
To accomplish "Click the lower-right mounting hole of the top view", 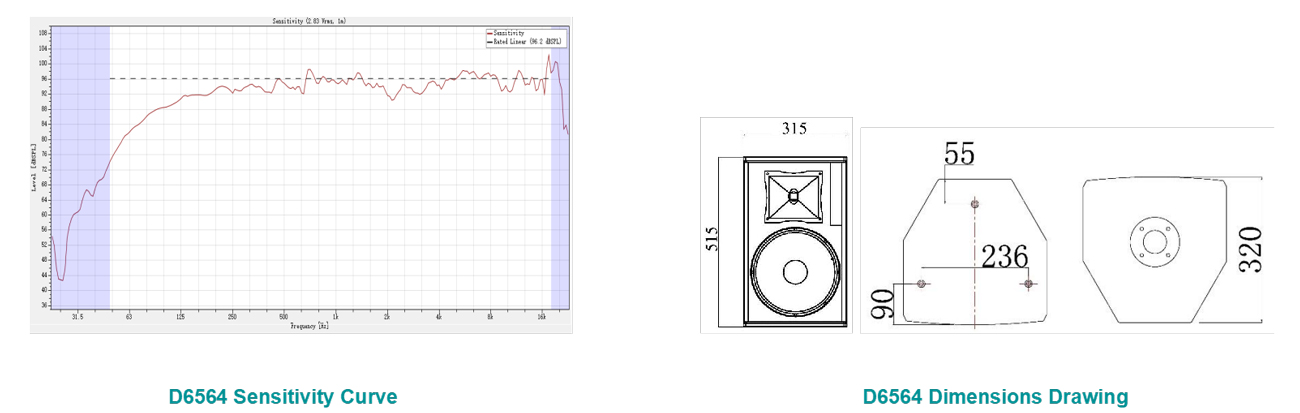I will click(x=1028, y=284).
